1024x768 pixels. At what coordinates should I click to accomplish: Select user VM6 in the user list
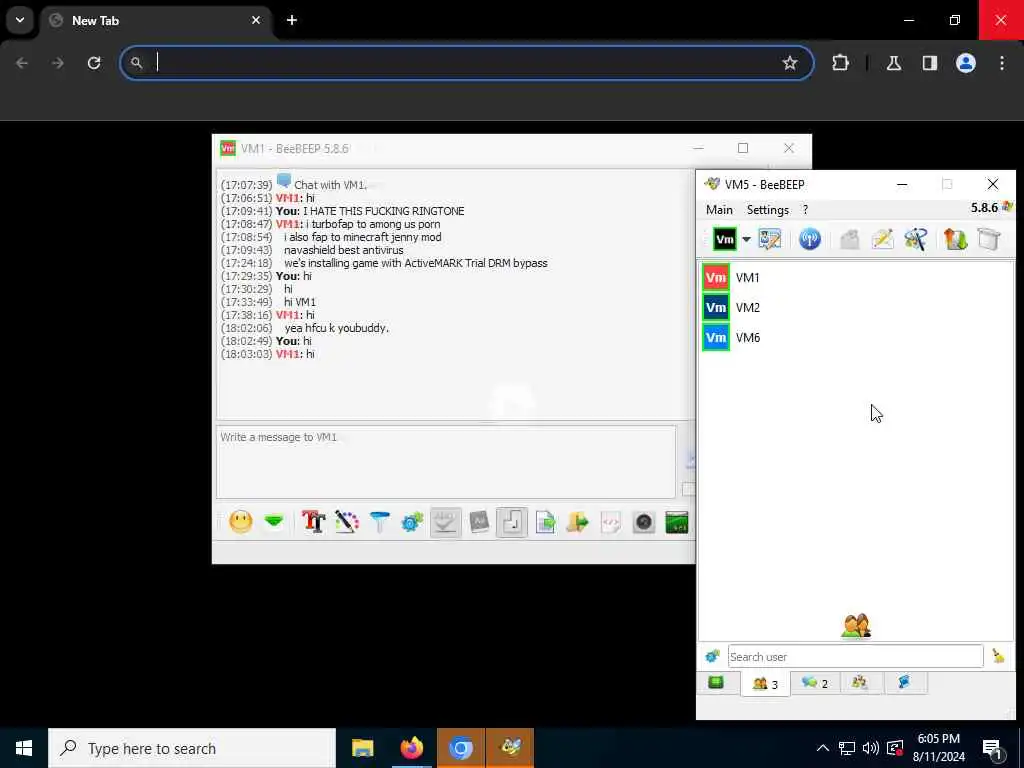click(x=857, y=338)
